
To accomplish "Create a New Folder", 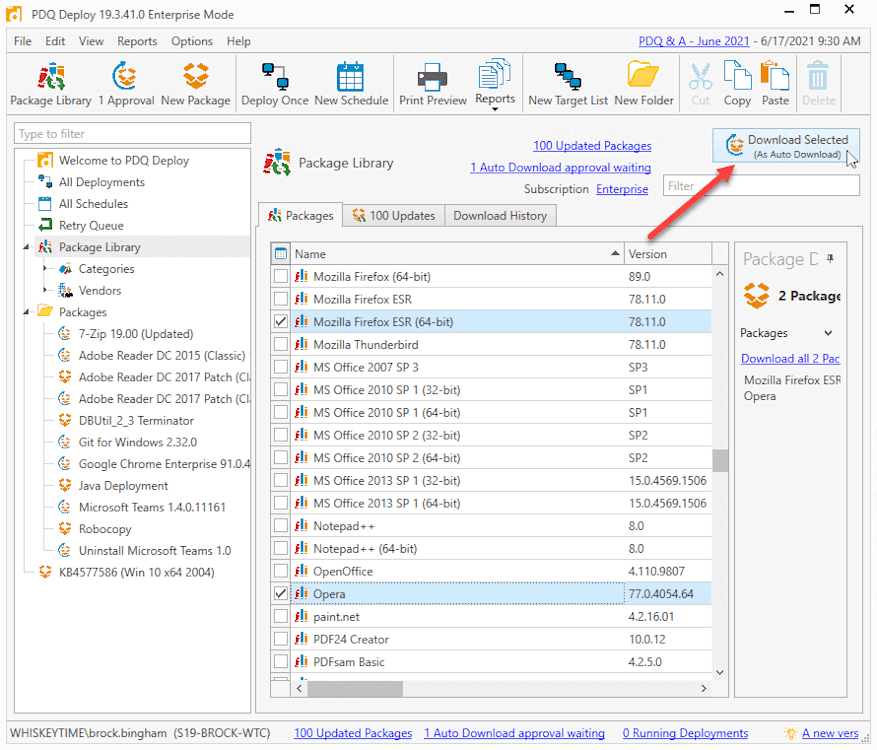I will [x=644, y=84].
